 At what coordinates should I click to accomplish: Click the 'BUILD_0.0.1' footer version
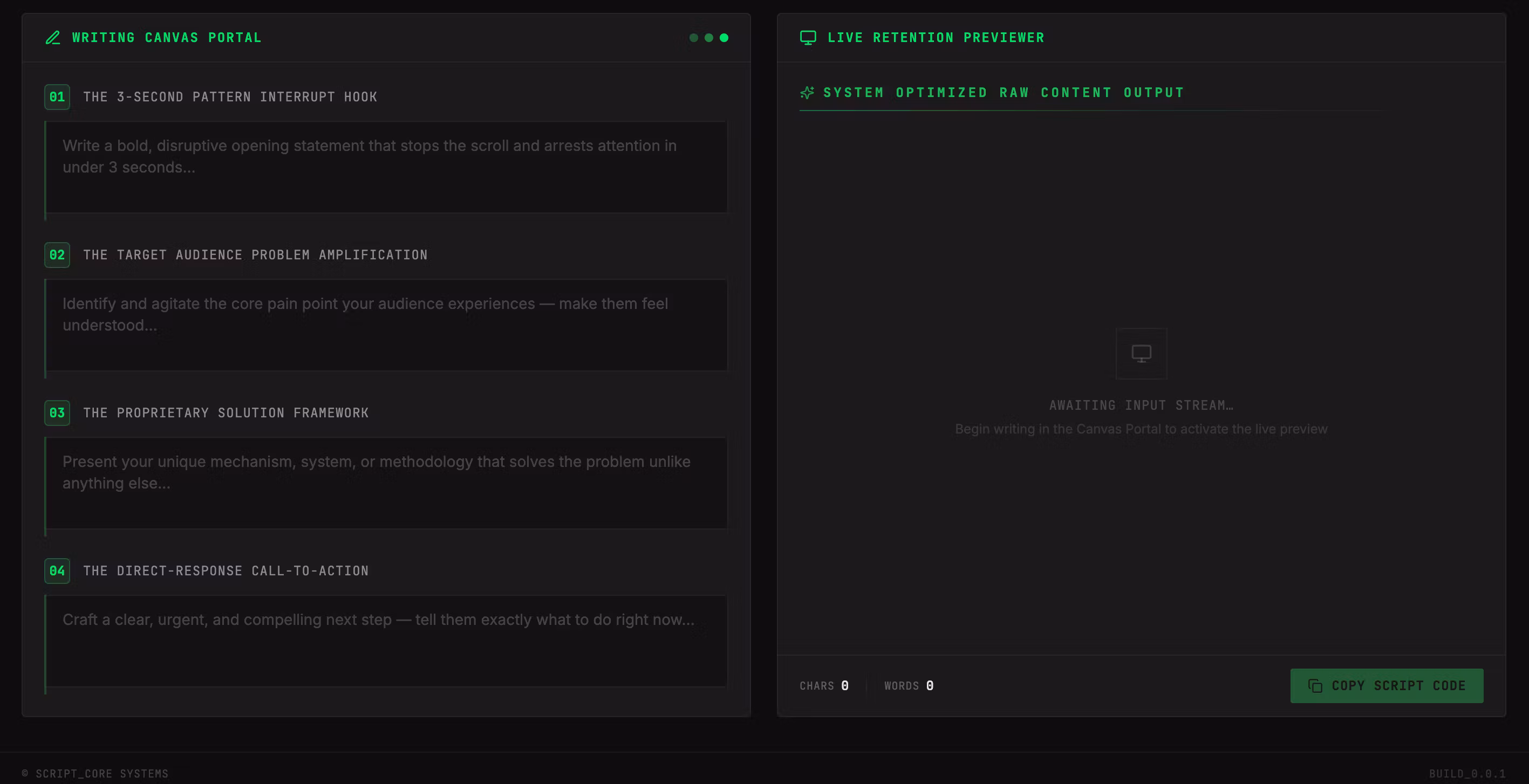point(1467,773)
